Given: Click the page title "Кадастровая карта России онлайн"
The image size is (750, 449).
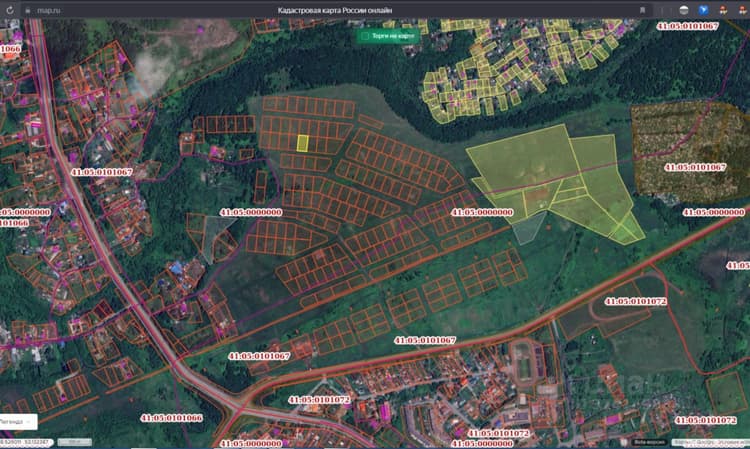Looking at the screenshot, I should point(335,10).
